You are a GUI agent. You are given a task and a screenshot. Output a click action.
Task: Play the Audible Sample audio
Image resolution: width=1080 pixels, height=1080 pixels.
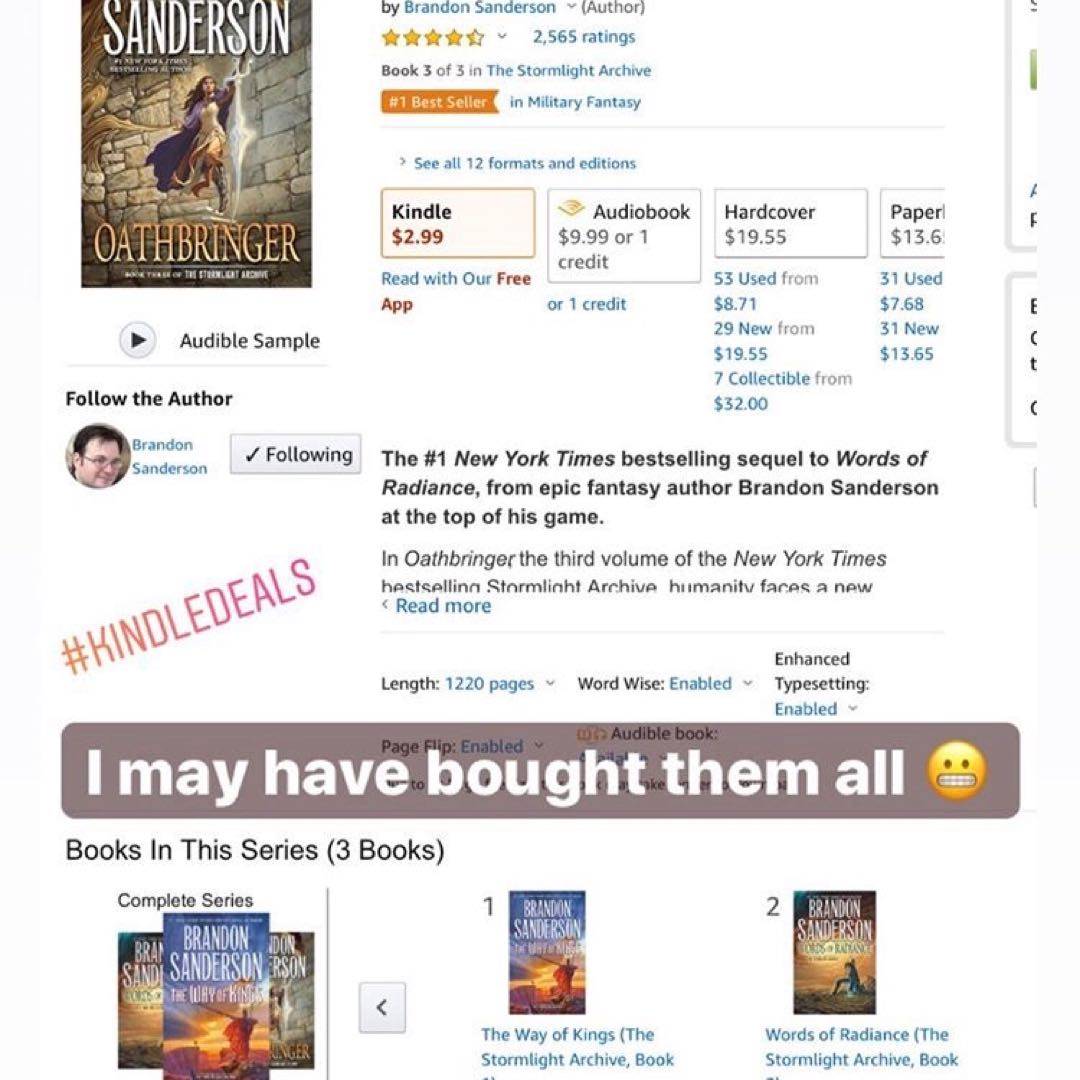pyautogui.click(x=138, y=340)
